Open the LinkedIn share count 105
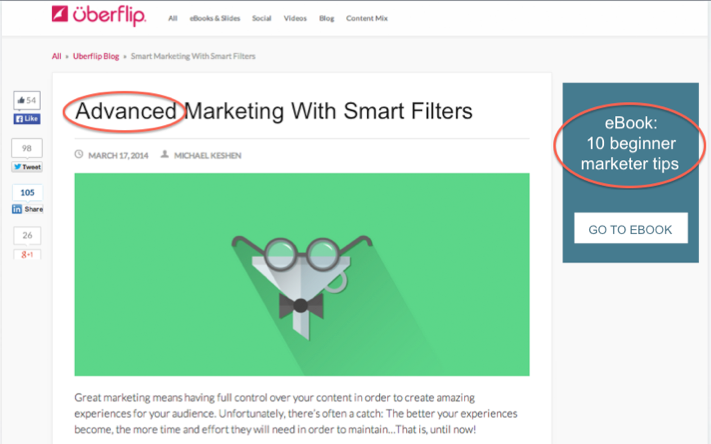Viewport: 711px width, 444px height. click(27, 192)
